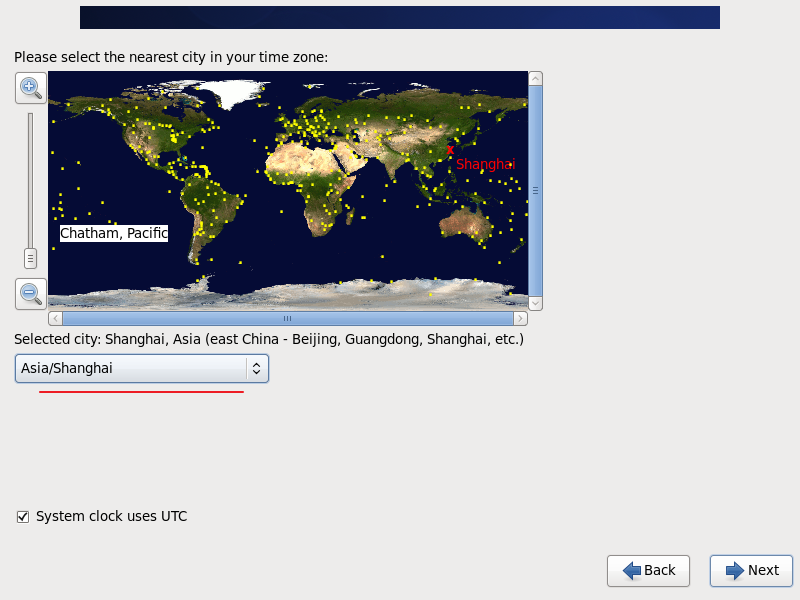Click the Back button
Image resolution: width=800 pixels, height=600 pixels.
coord(648,570)
